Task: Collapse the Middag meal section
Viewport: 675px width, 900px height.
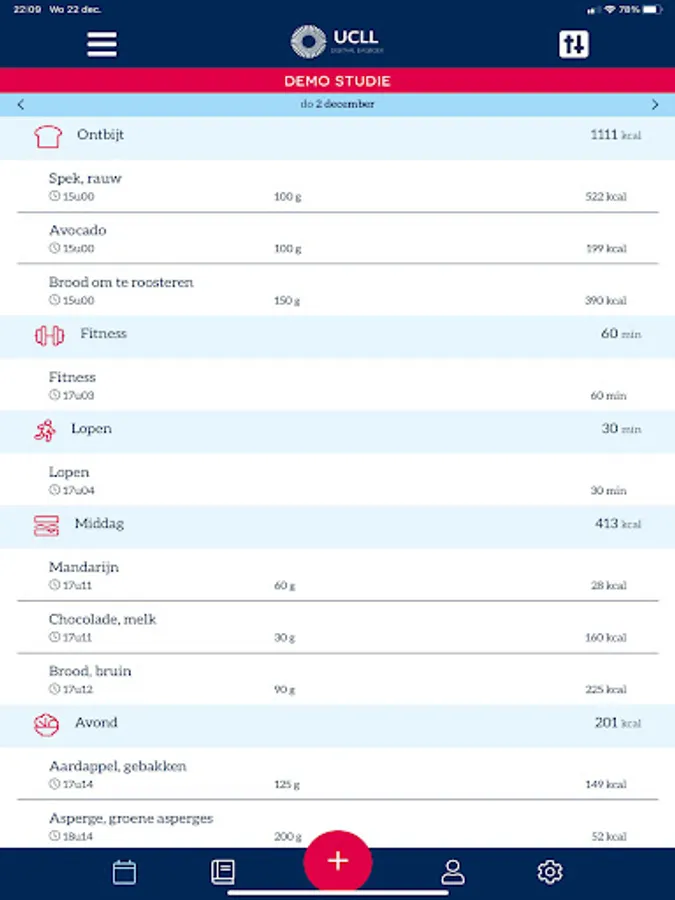Action: pos(337,524)
